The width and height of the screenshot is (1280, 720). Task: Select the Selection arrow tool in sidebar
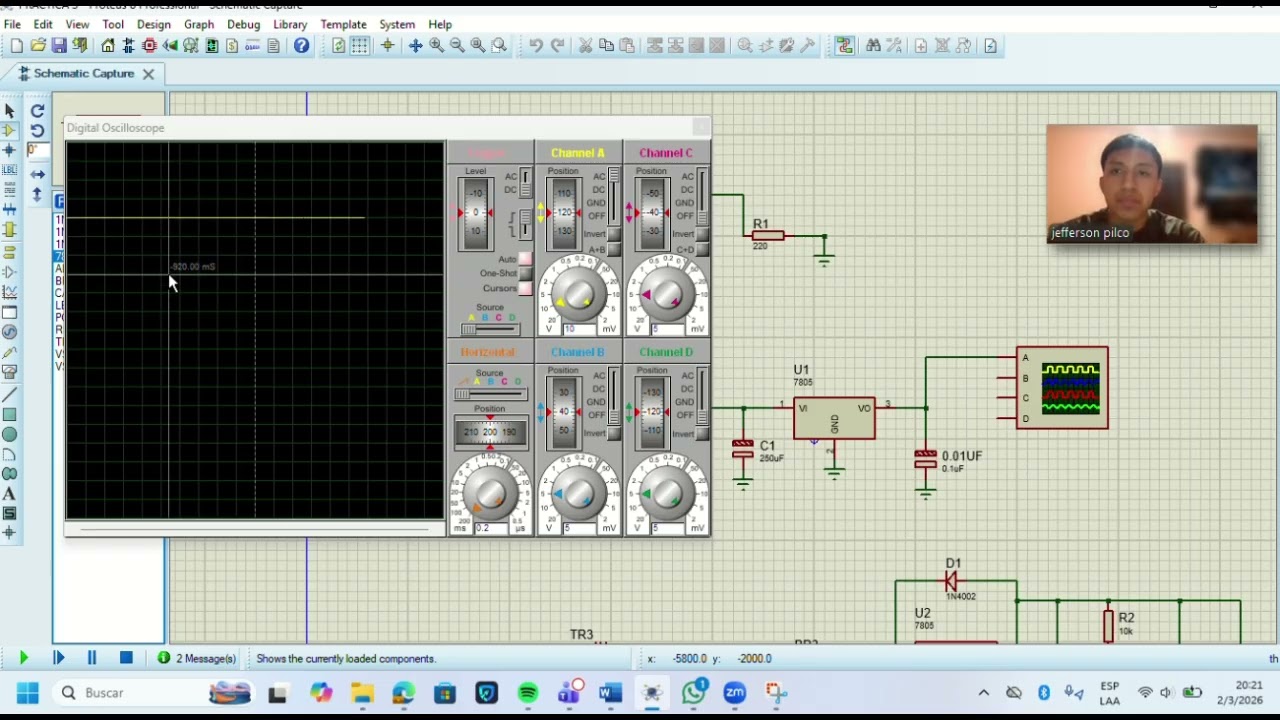(x=9, y=111)
